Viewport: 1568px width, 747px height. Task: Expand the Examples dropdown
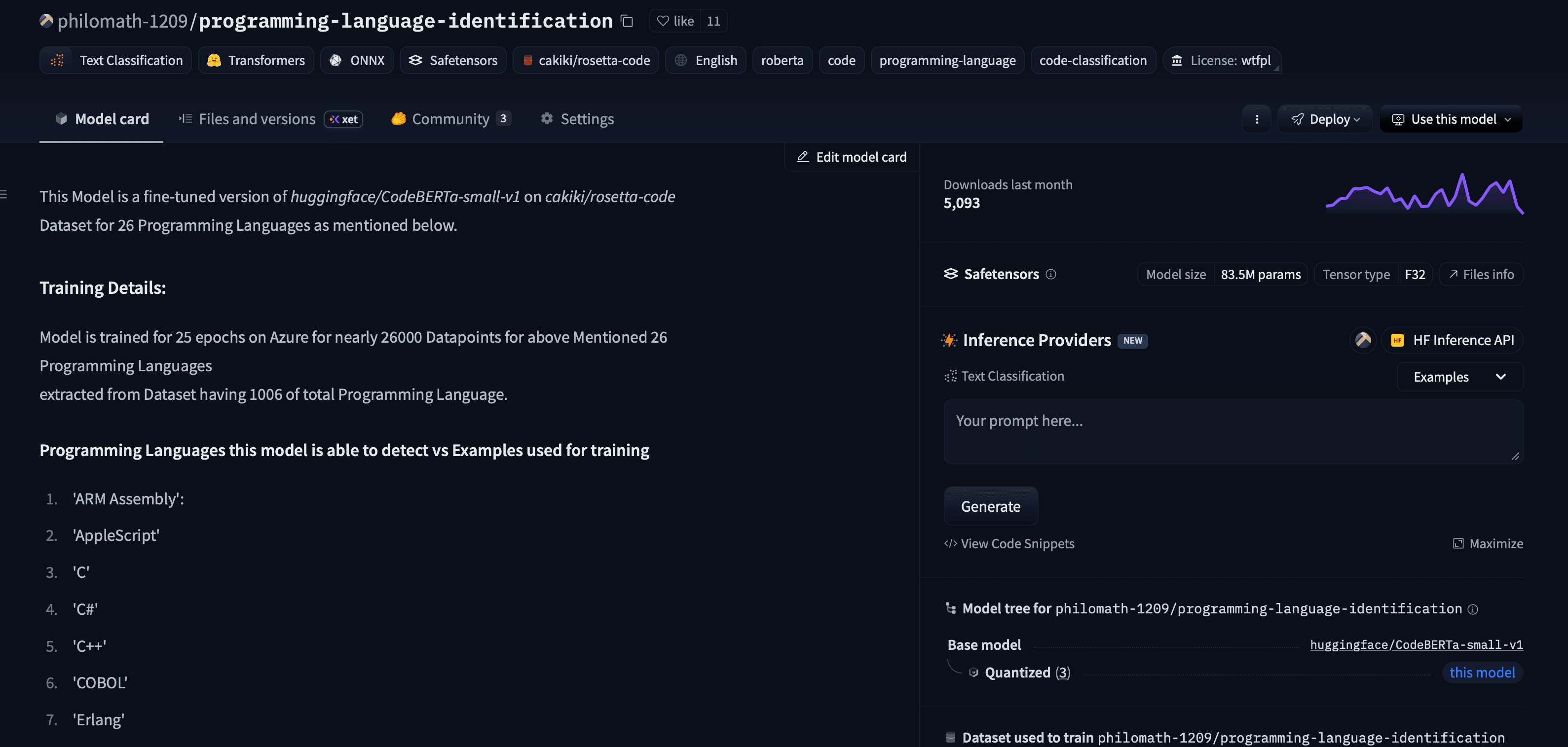click(1459, 377)
